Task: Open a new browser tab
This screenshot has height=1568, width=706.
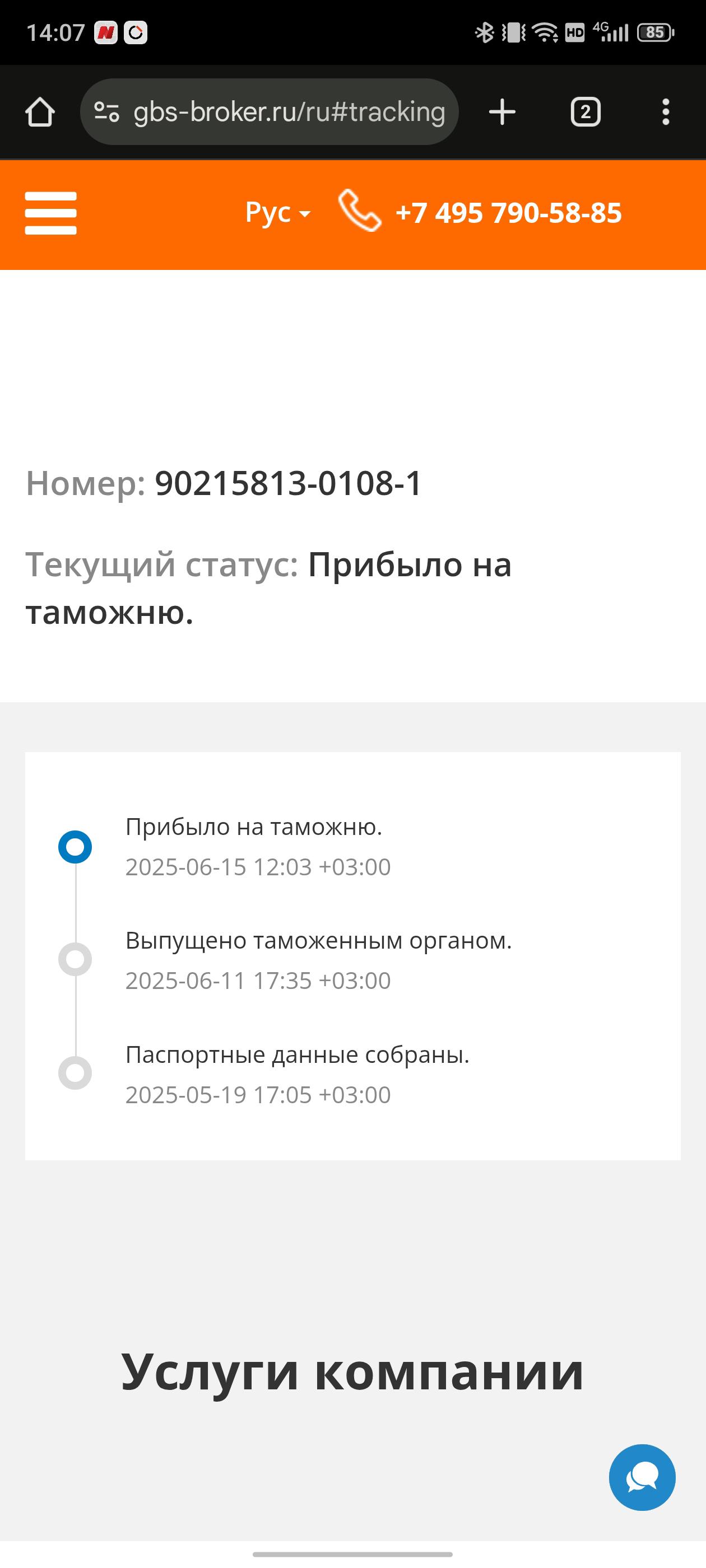Action: [x=502, y=112]
